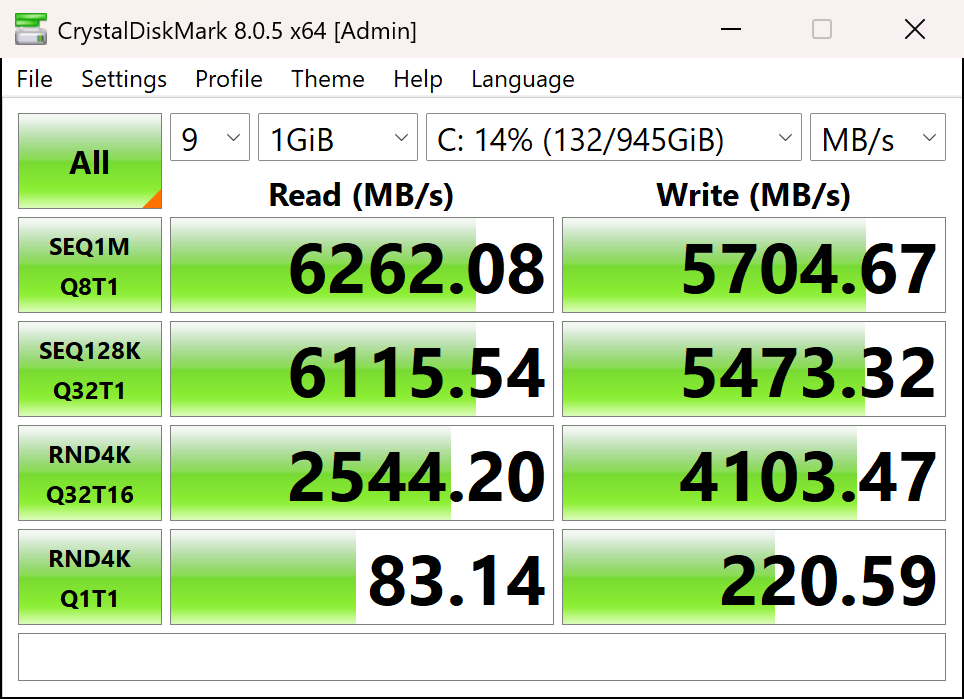964x699 pixels.
Task: Click the SEQ1M read result 6262.08
Action: [362, 265]
